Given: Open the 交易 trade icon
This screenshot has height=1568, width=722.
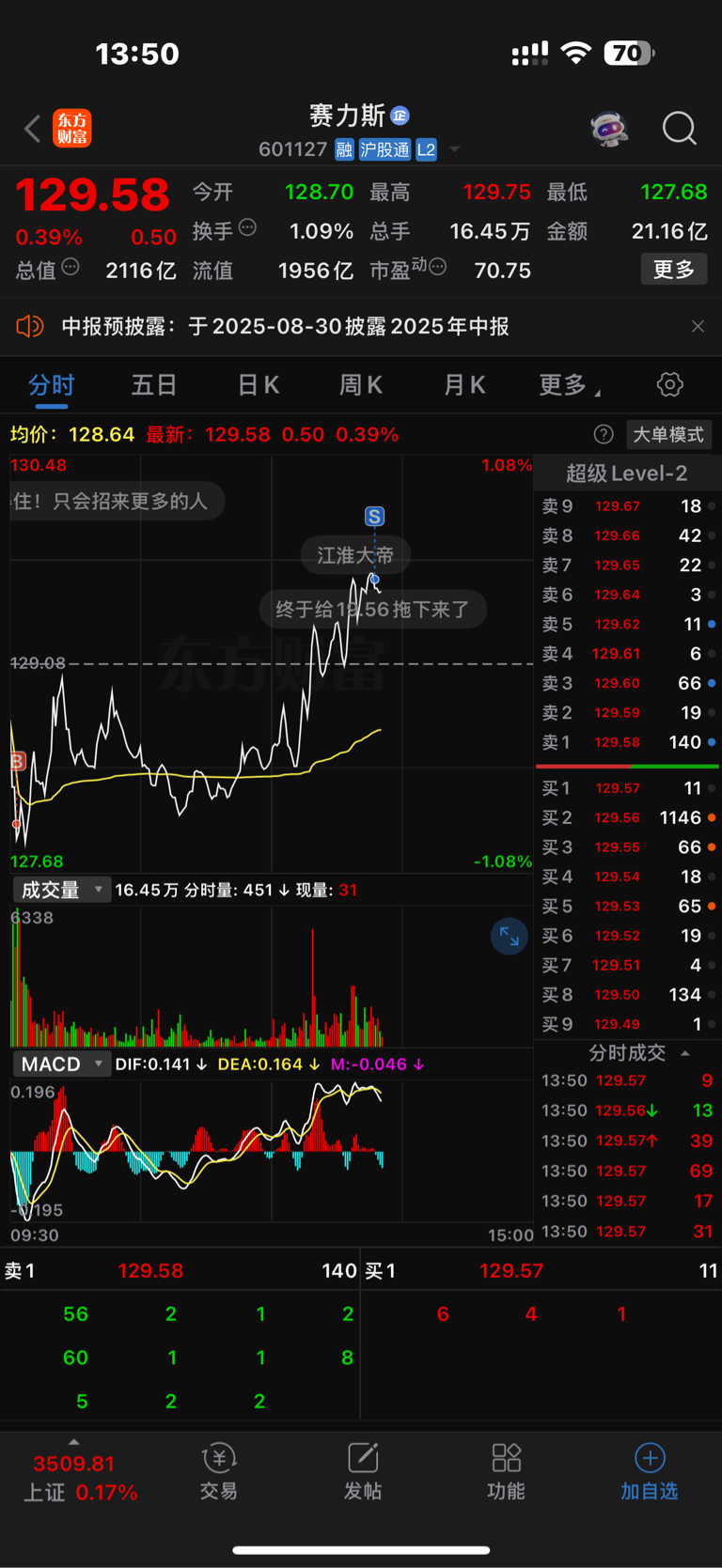Looking at the screenshot, I should click(x=218, y=1471).
